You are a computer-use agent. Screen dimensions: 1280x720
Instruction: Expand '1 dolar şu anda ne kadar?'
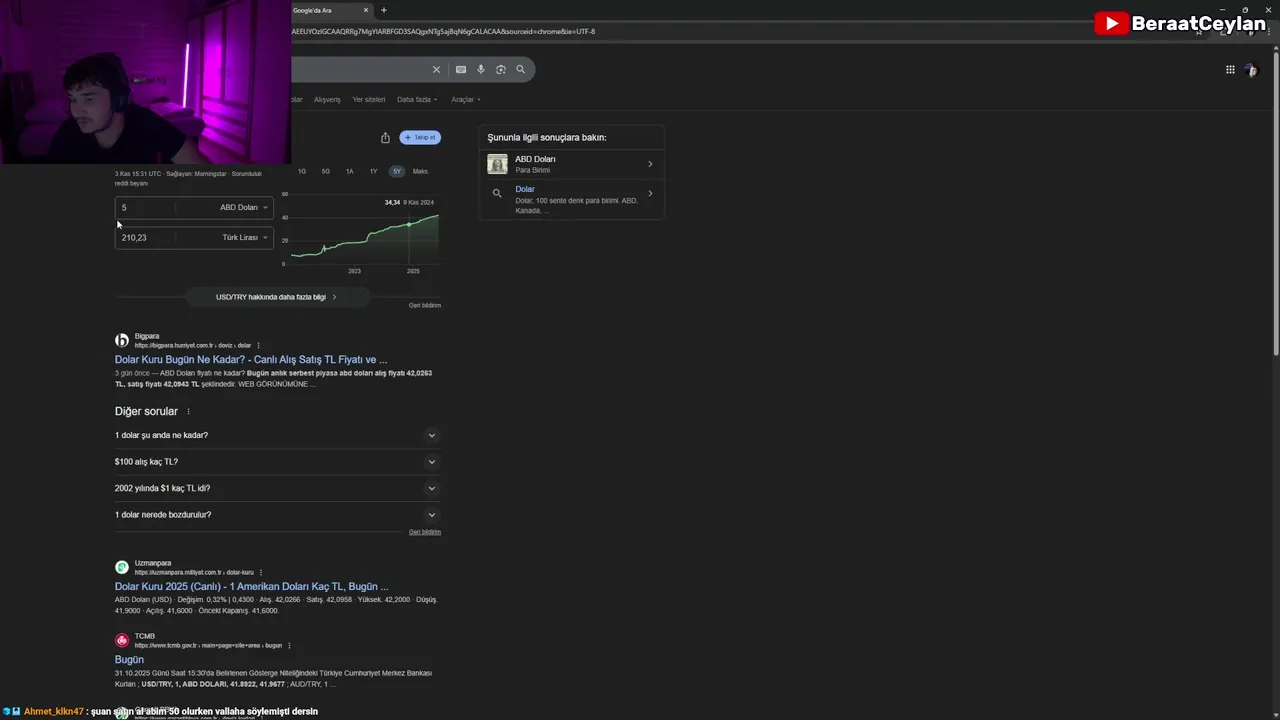277,435
